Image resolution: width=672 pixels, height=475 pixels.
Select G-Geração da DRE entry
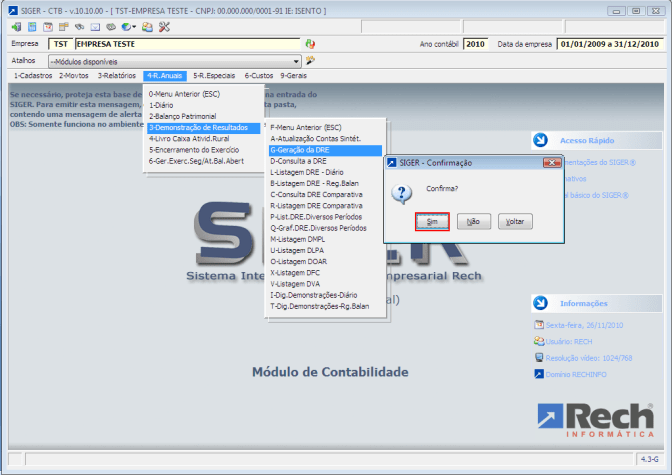(x=325, y=150)
